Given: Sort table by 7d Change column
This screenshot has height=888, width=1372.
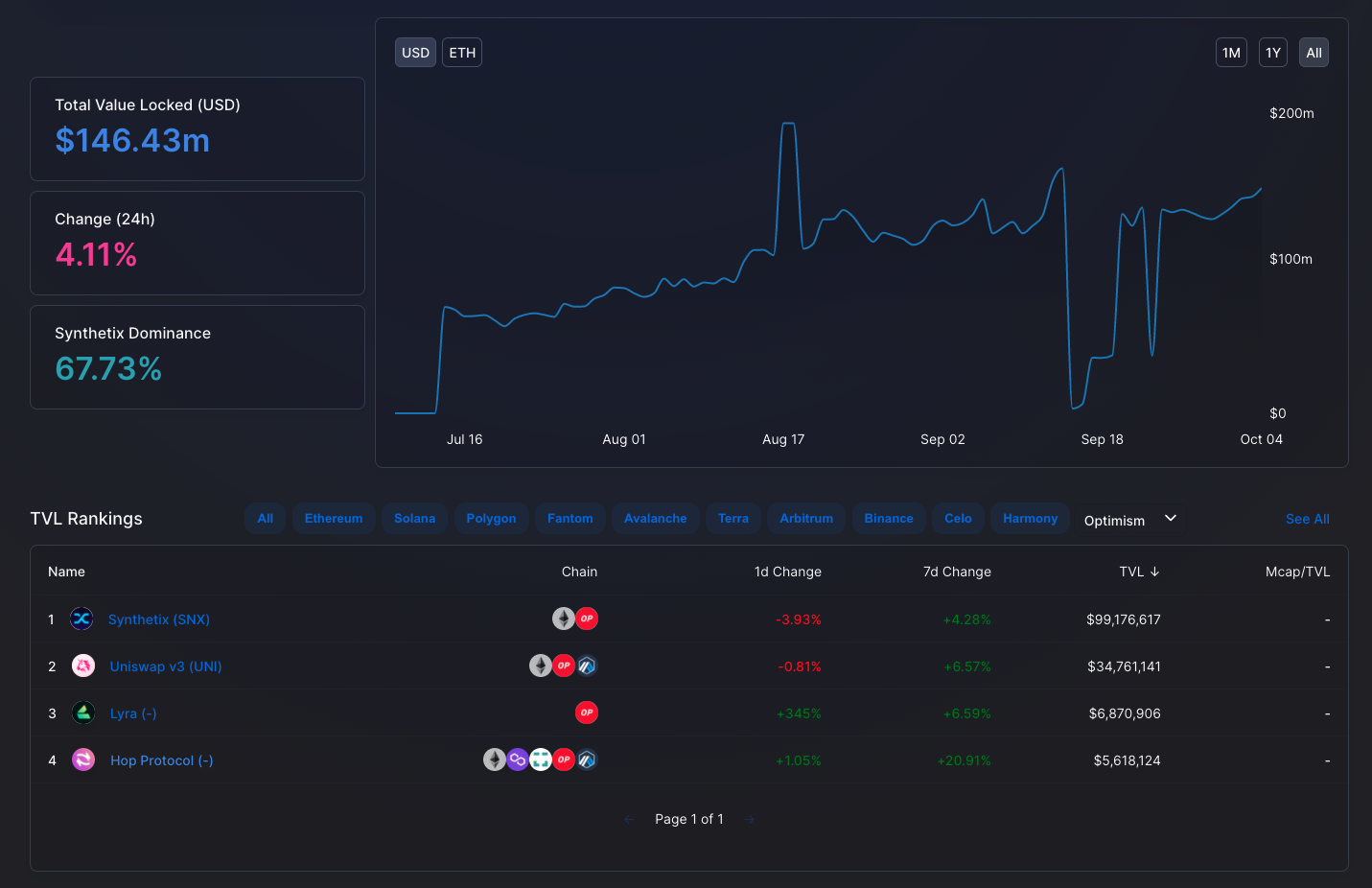Looking at the screenshot, I should (x=957, y=572).
